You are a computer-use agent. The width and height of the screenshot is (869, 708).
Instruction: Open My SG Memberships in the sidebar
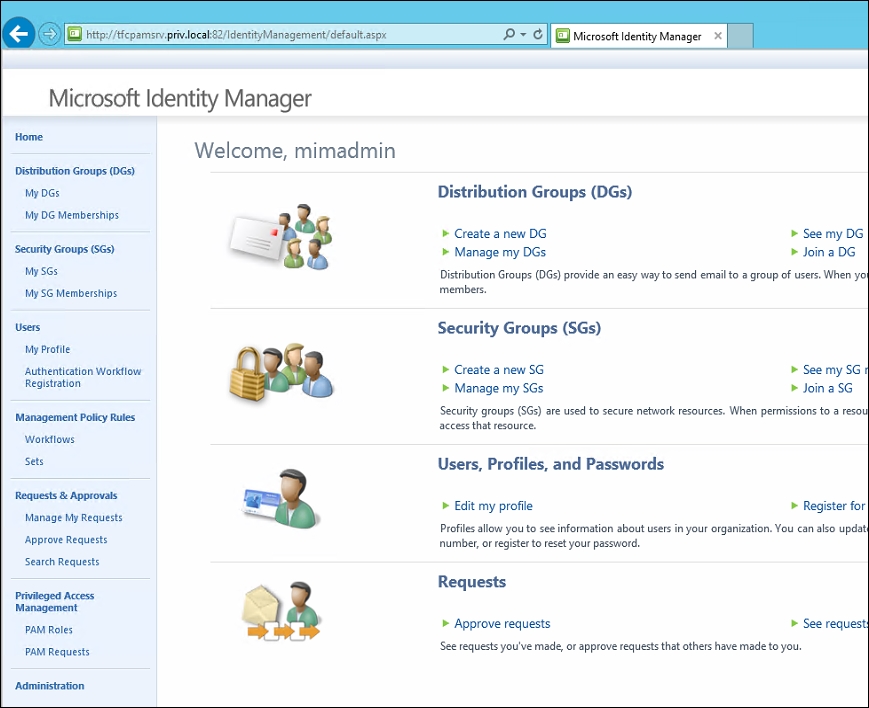tap(71, 293)
